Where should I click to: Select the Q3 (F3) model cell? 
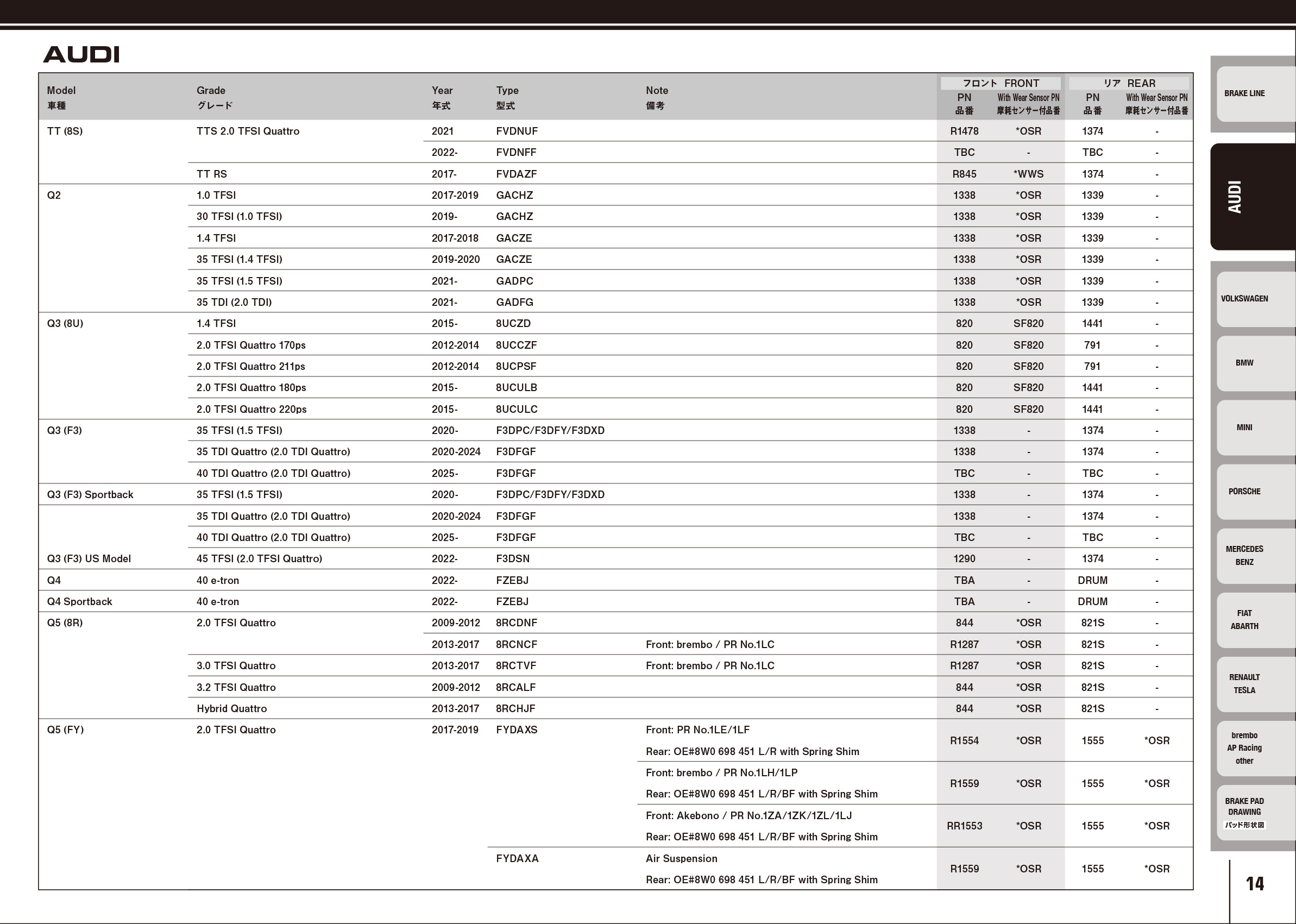[x=64, y=431]
